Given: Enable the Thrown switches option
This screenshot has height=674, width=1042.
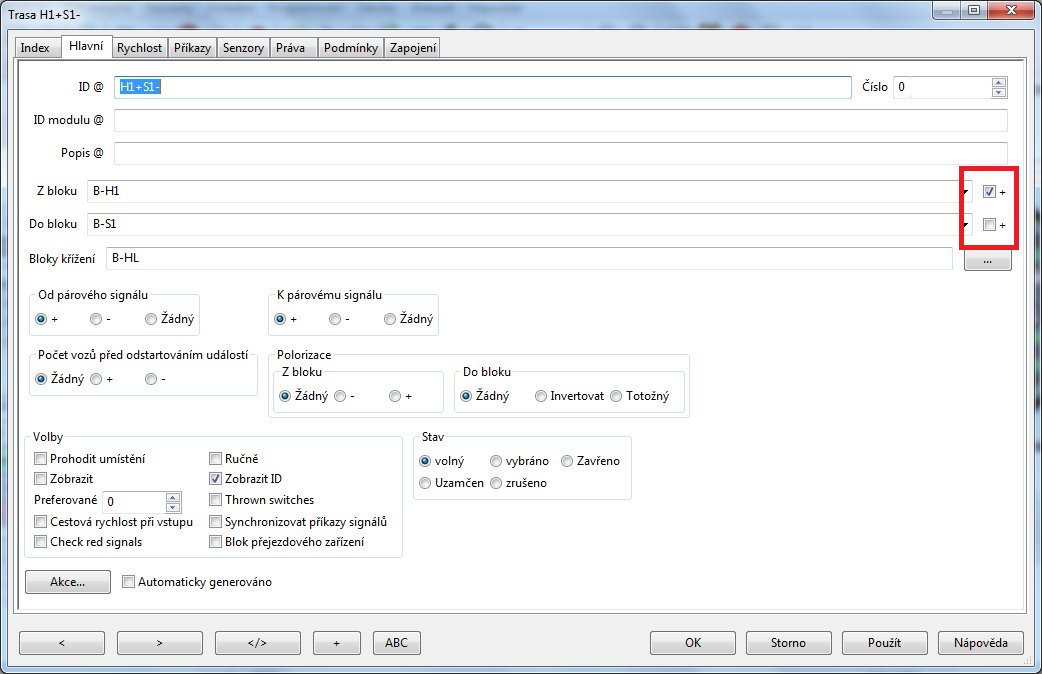Looking at the screenshot, I should pyautogui.click(x=216, y=500).
